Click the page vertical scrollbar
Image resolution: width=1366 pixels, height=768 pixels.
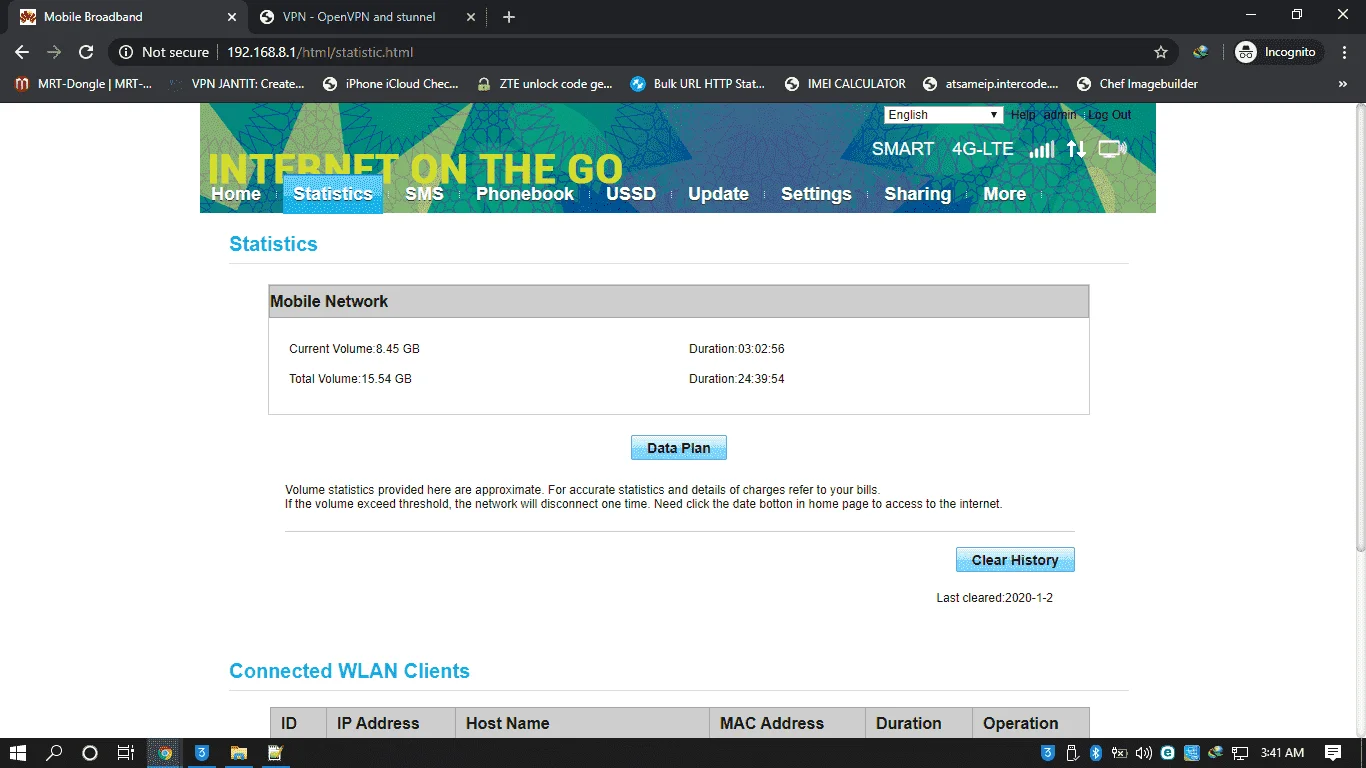point(1359,330)
